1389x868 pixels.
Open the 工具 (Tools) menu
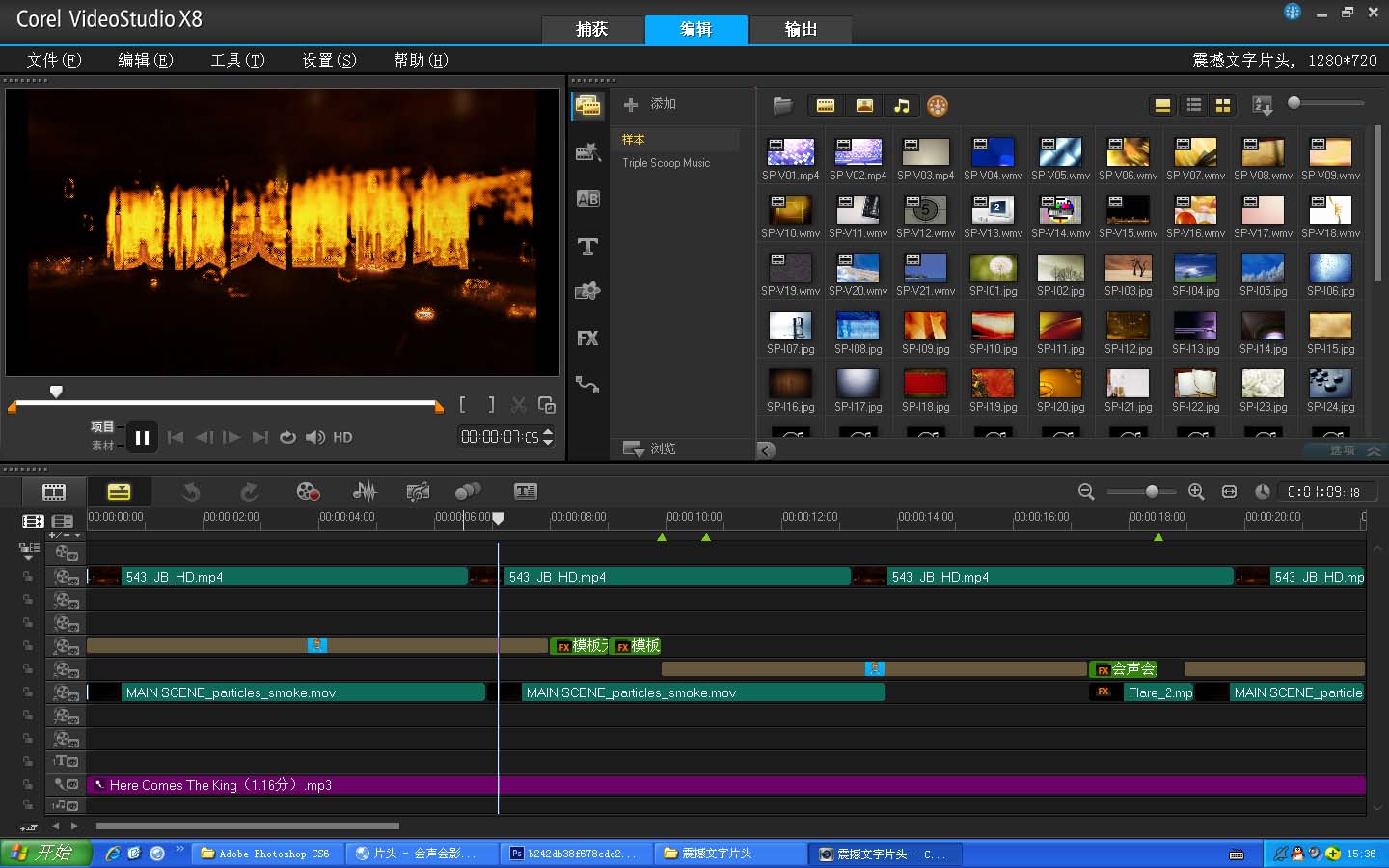pos(237,60)
